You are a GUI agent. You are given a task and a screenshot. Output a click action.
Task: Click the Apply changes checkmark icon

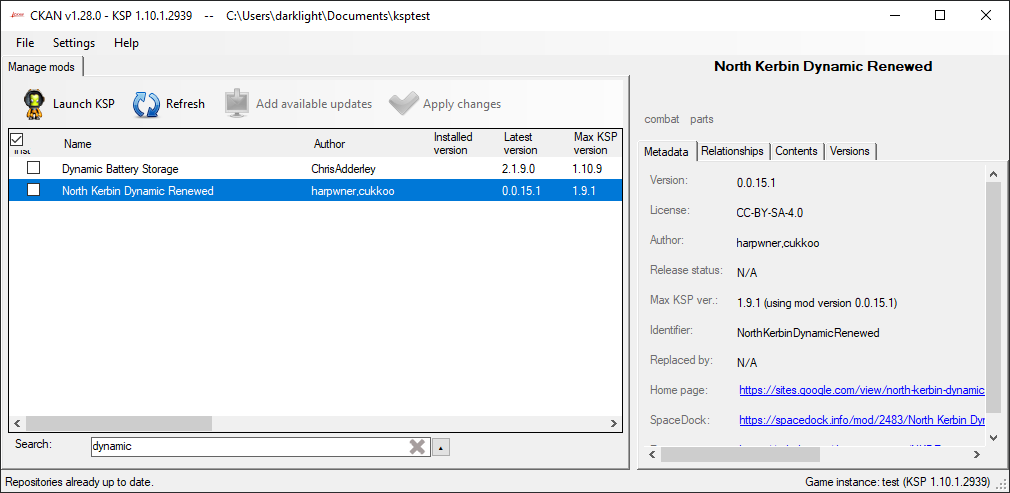click(404, 104)
